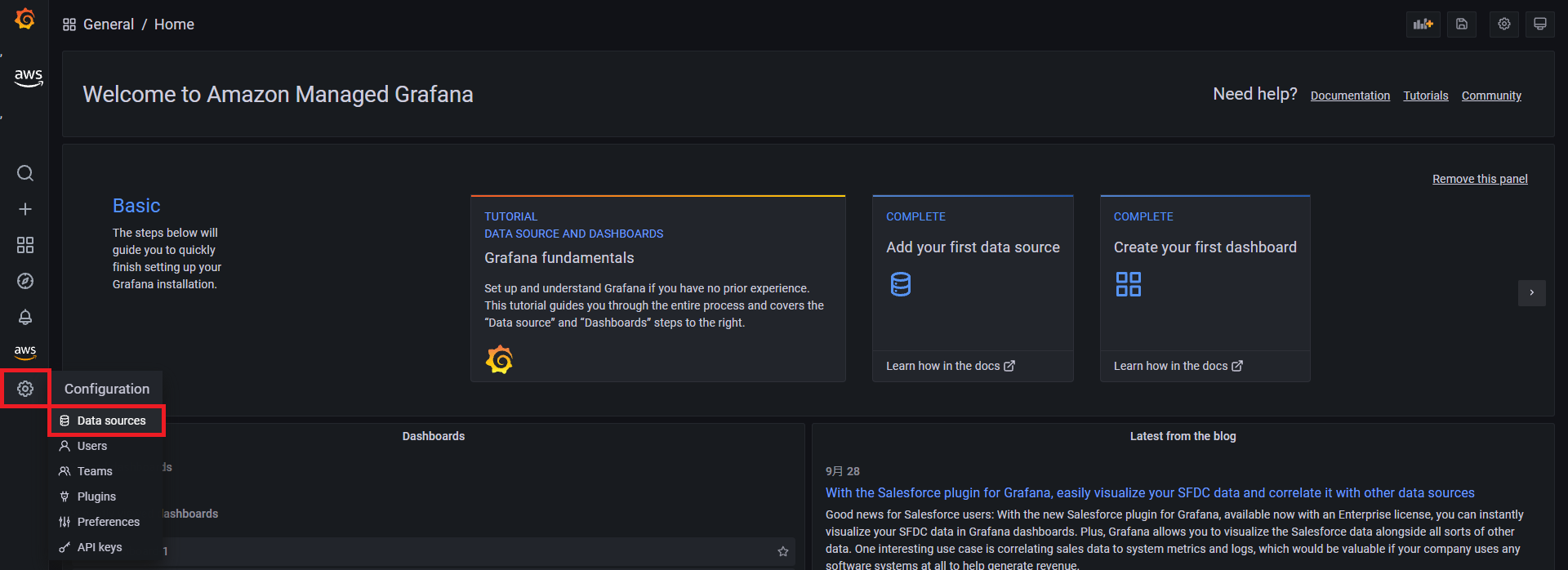
Task: Click the Remove this panel link
Action: pyautogui.click(x=1479, y=179)
